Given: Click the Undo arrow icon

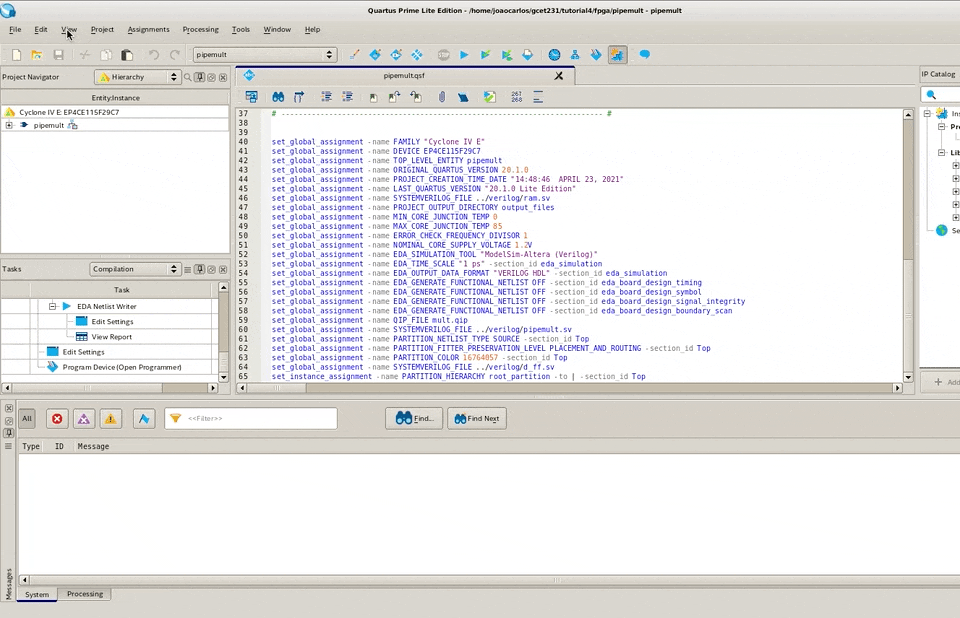Looking at the screenshot, I should click(153, 55).
